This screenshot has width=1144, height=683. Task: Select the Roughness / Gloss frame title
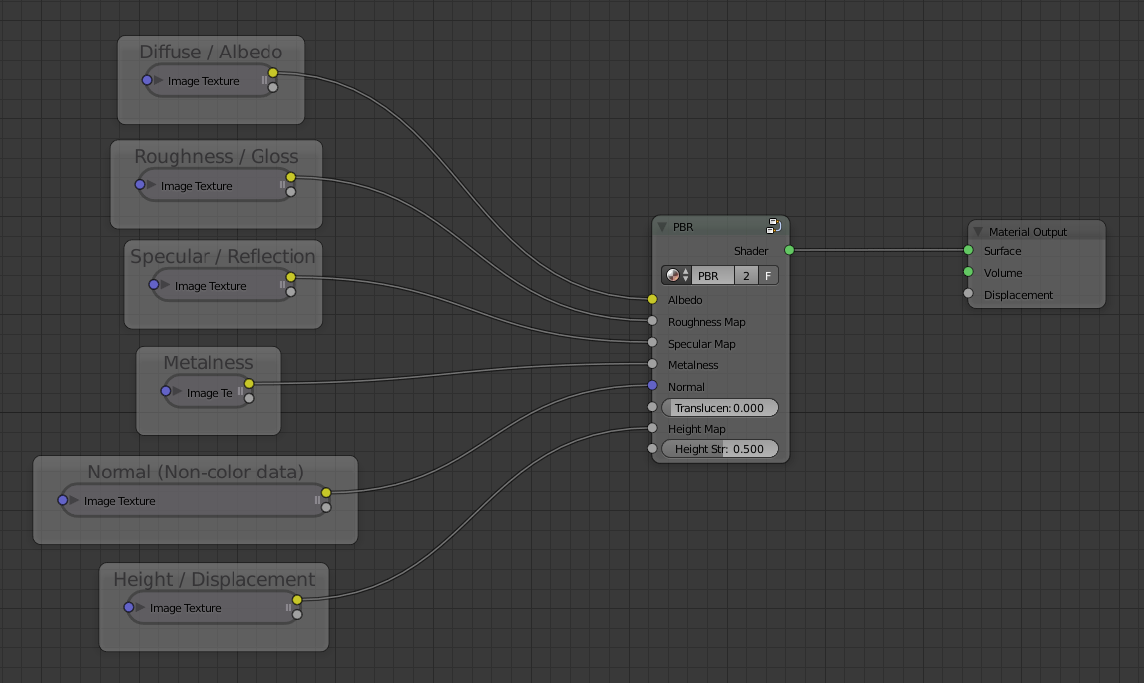point(216,156)
